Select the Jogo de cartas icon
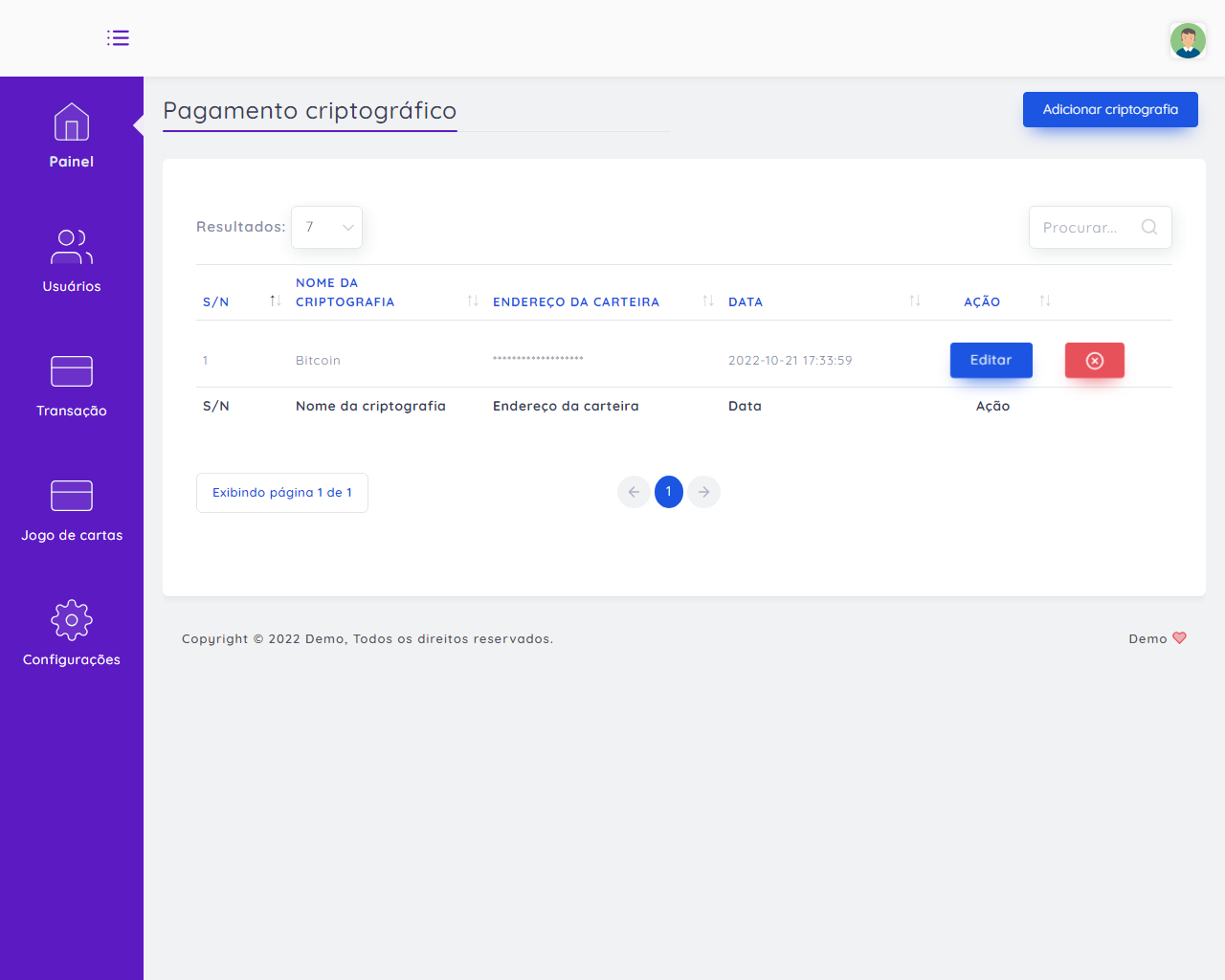 (72, 496)
